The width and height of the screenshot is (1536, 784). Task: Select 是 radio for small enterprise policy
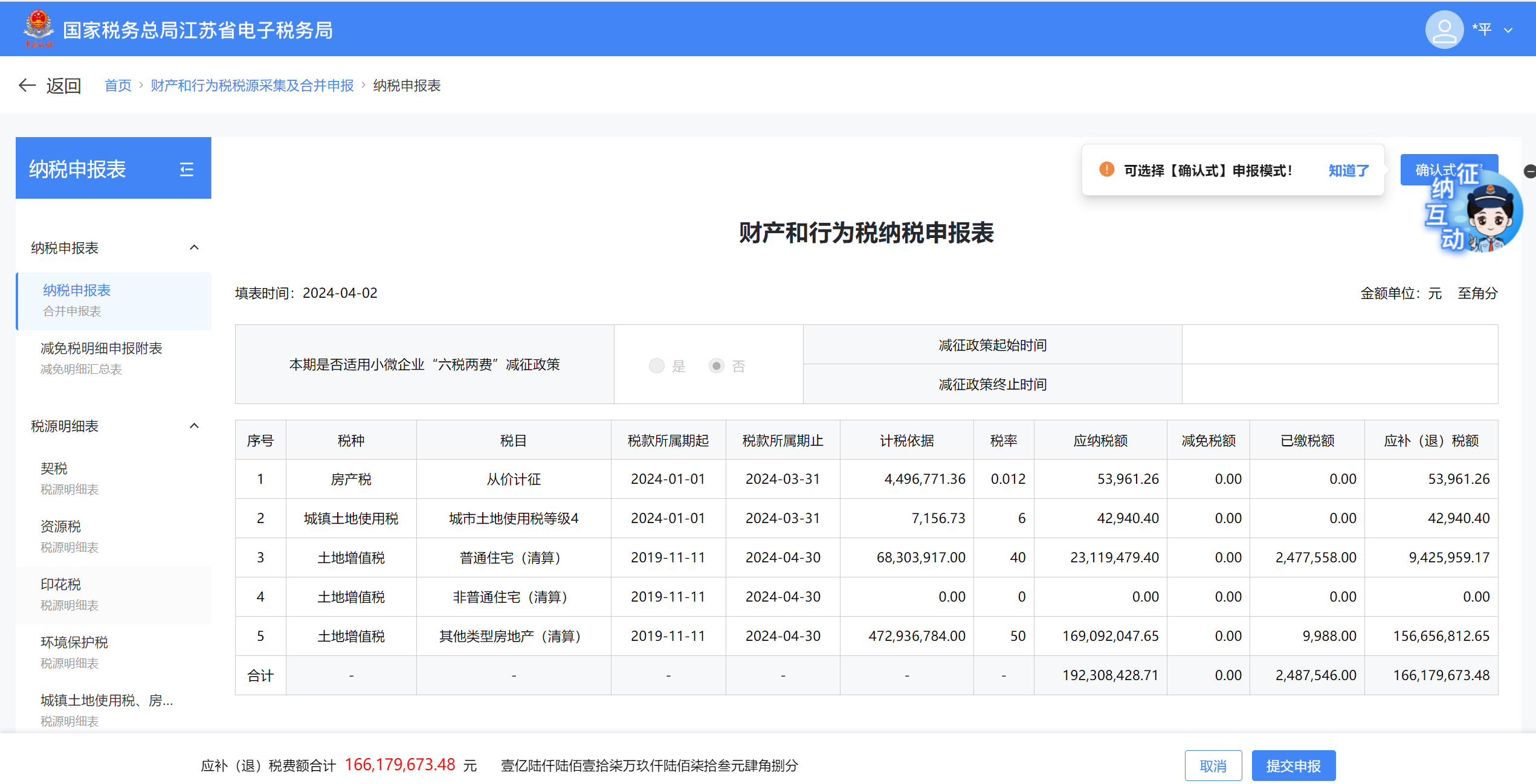(656, 366)
